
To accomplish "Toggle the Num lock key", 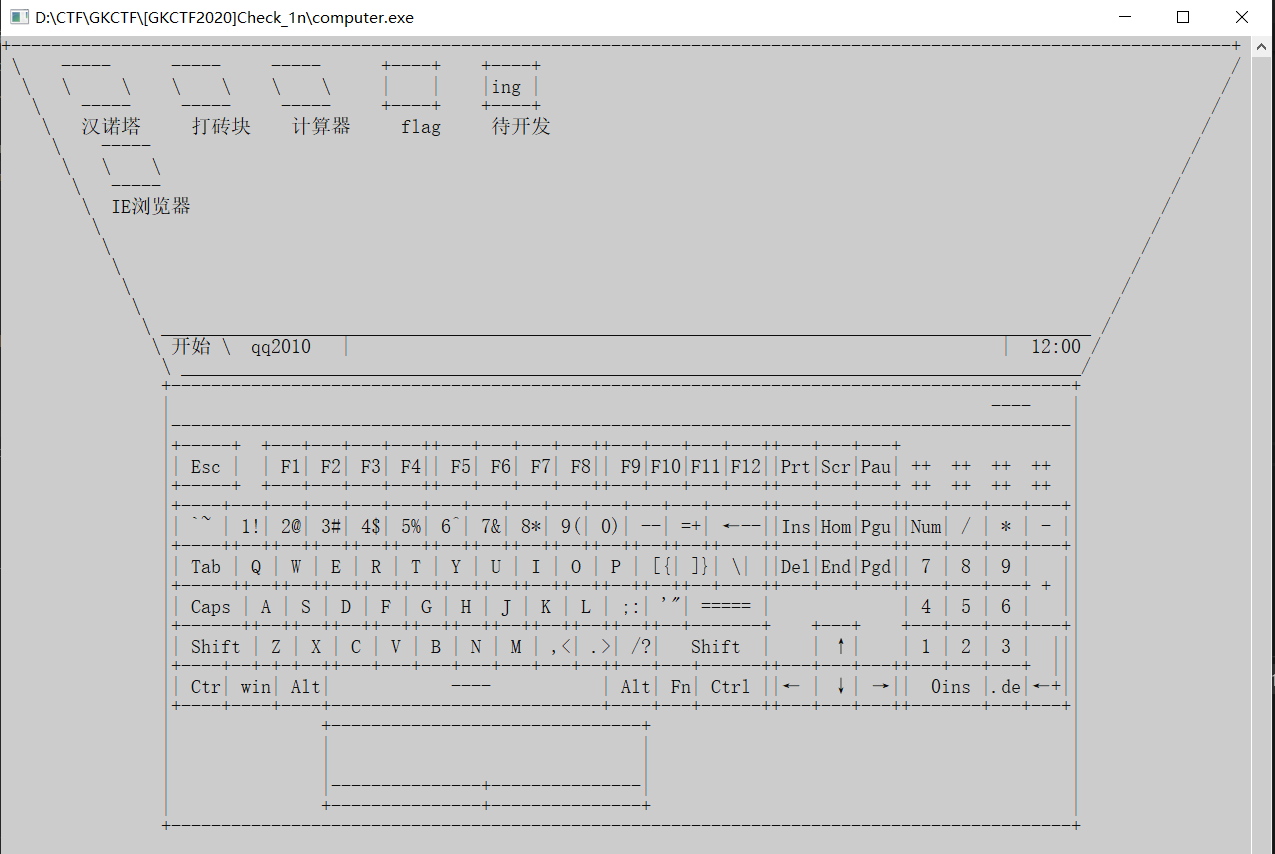I will [925, 527].
